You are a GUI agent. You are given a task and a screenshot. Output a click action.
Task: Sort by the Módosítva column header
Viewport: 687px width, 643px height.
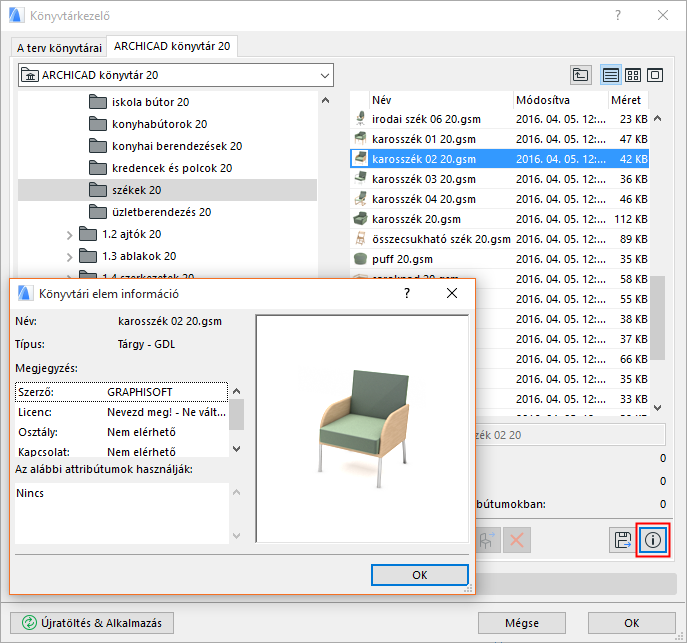560,100
